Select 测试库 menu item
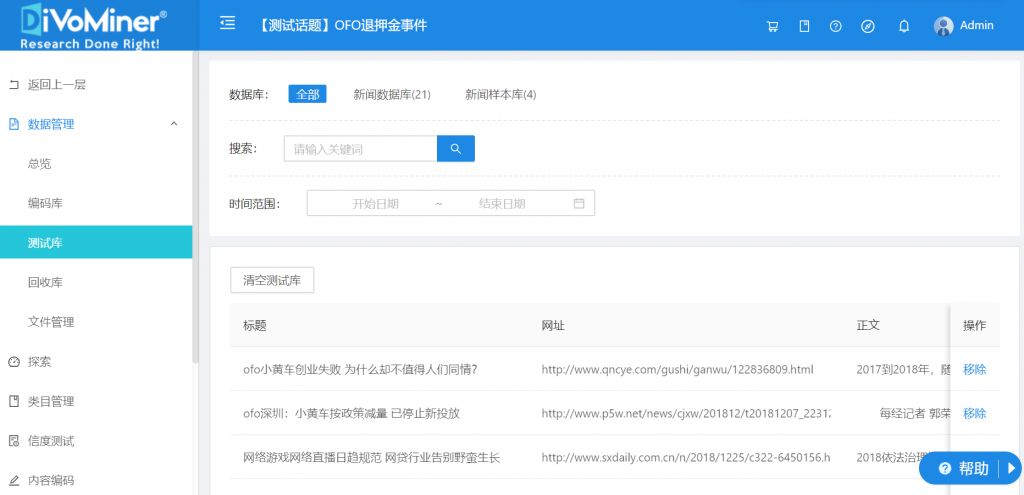This screenshot has width=1024, height=495. tap(96, 242)
